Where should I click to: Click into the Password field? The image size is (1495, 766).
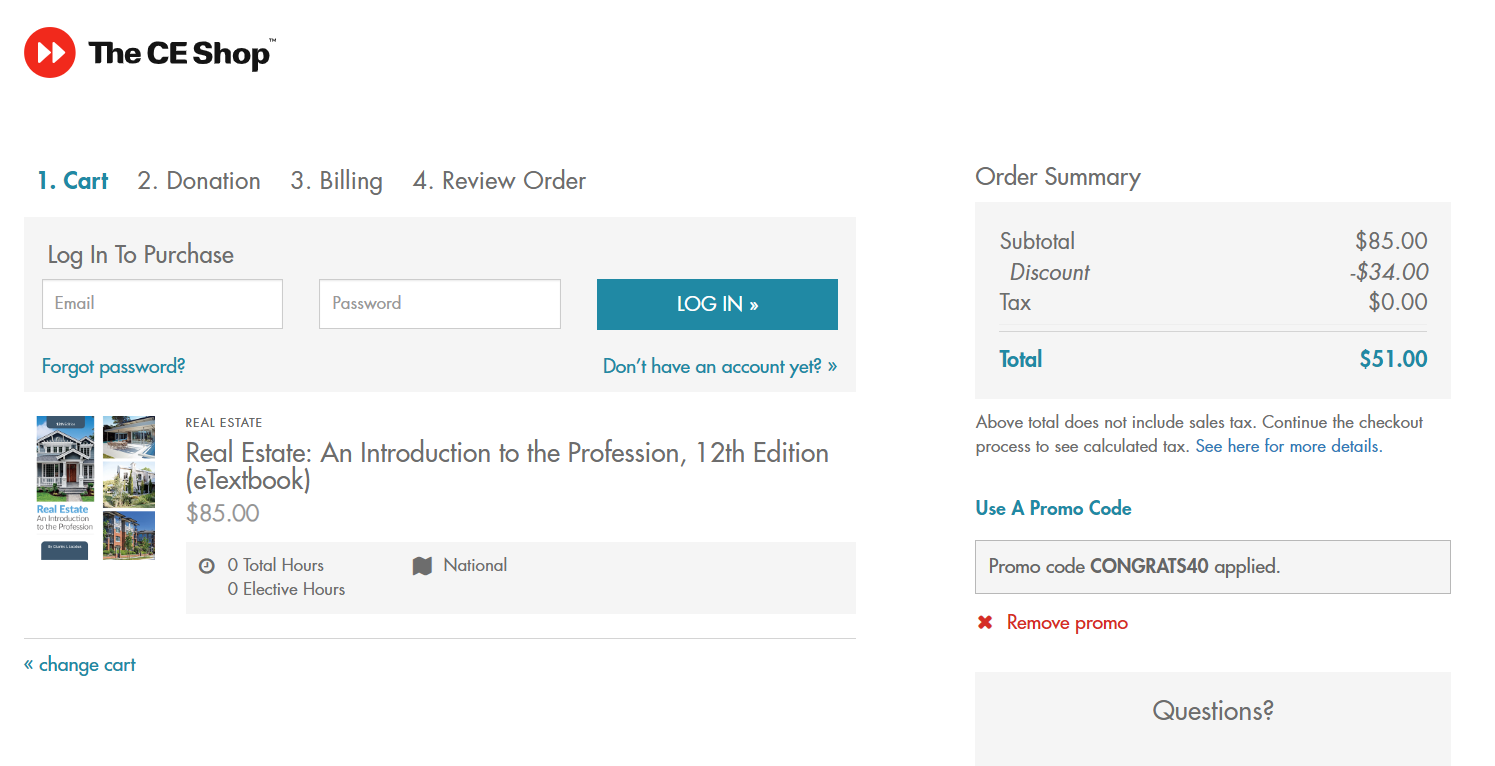[x=439, y=304]
